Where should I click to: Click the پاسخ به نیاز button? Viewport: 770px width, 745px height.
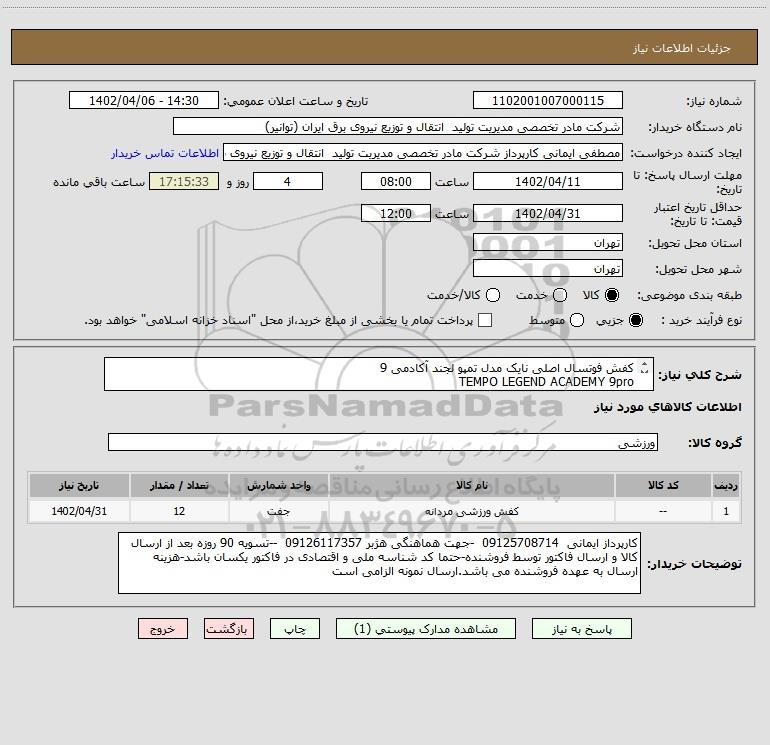[582, 629]
